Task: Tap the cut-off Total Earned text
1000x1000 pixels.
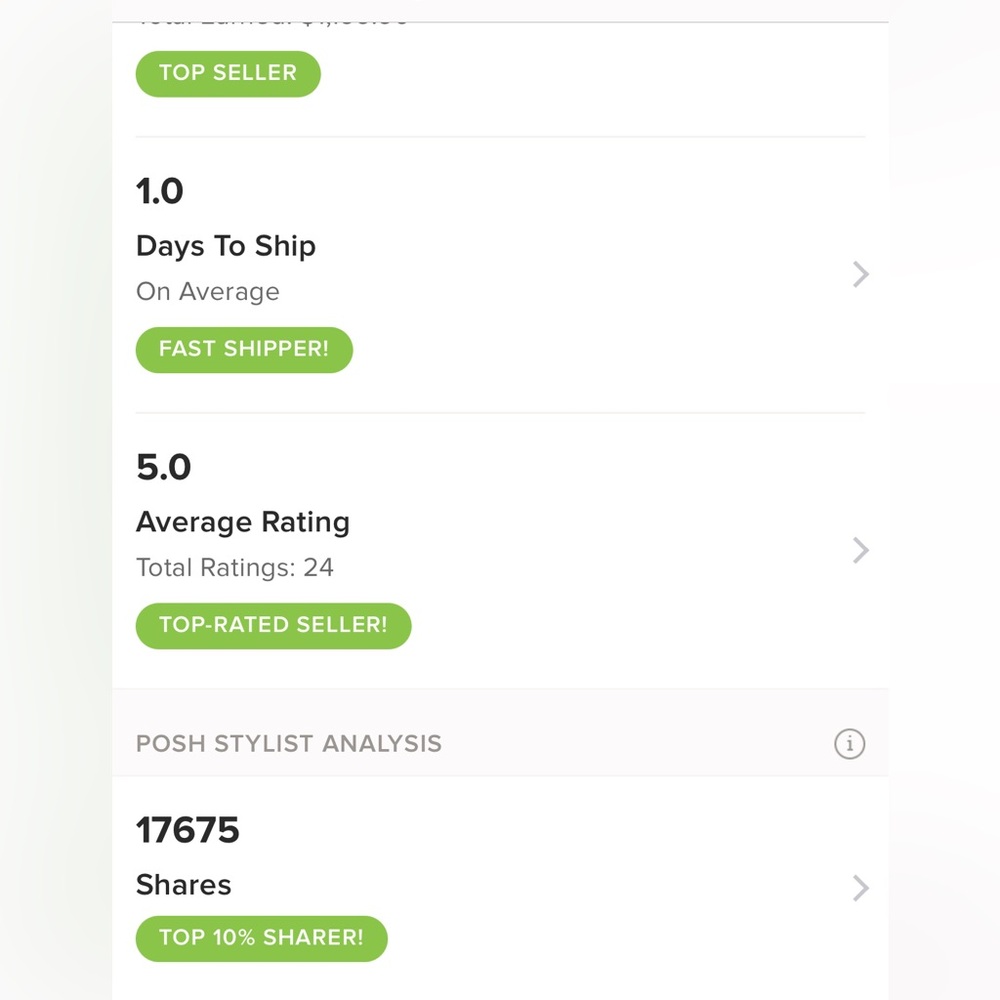Action: coord(272,22)
